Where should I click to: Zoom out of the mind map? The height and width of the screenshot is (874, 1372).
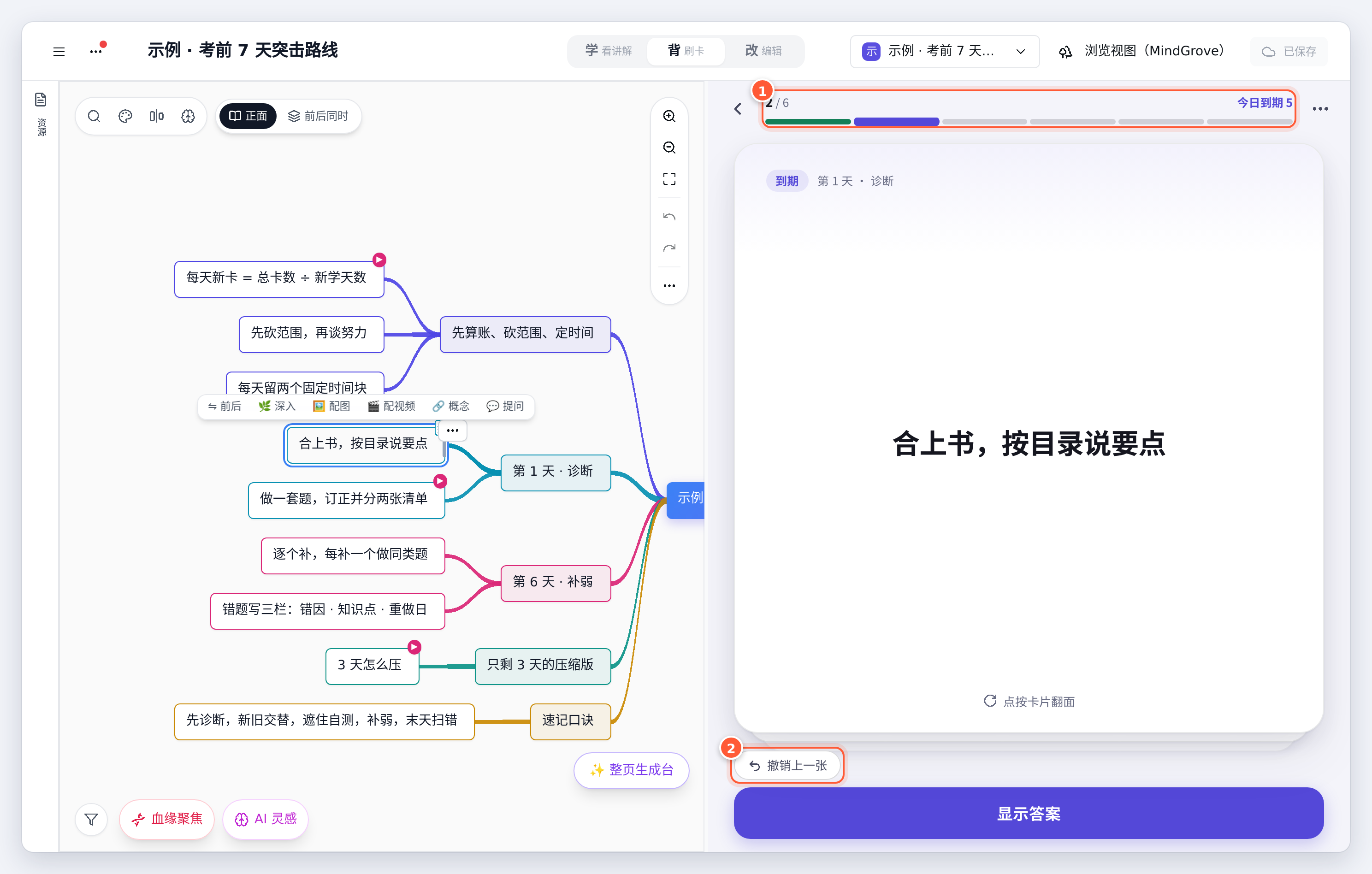[x=669, y=148]
